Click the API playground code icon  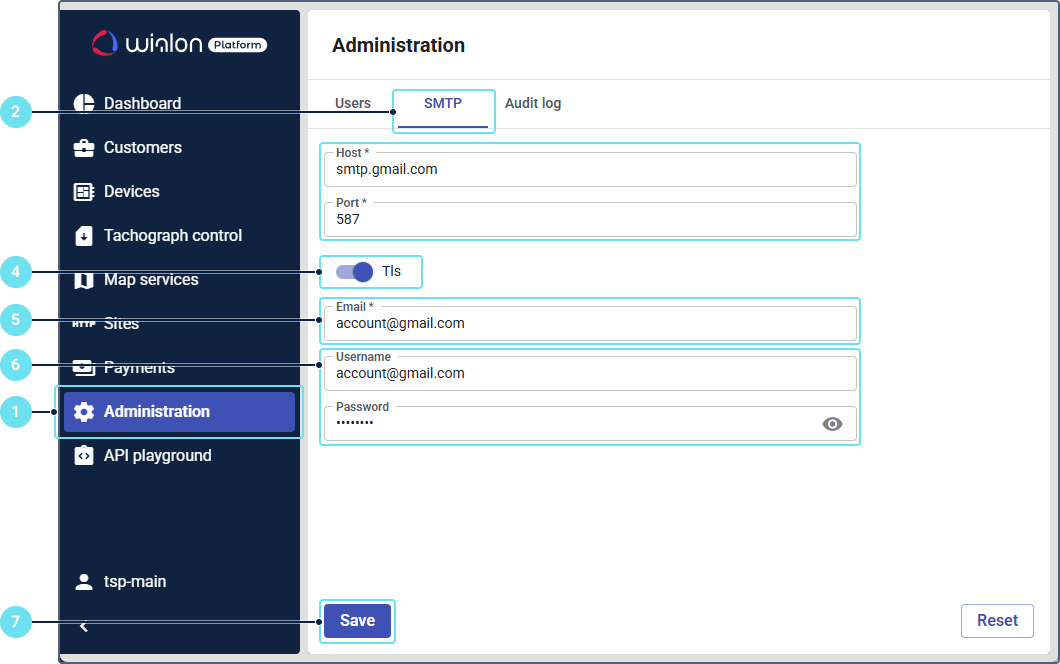[84, 456]
